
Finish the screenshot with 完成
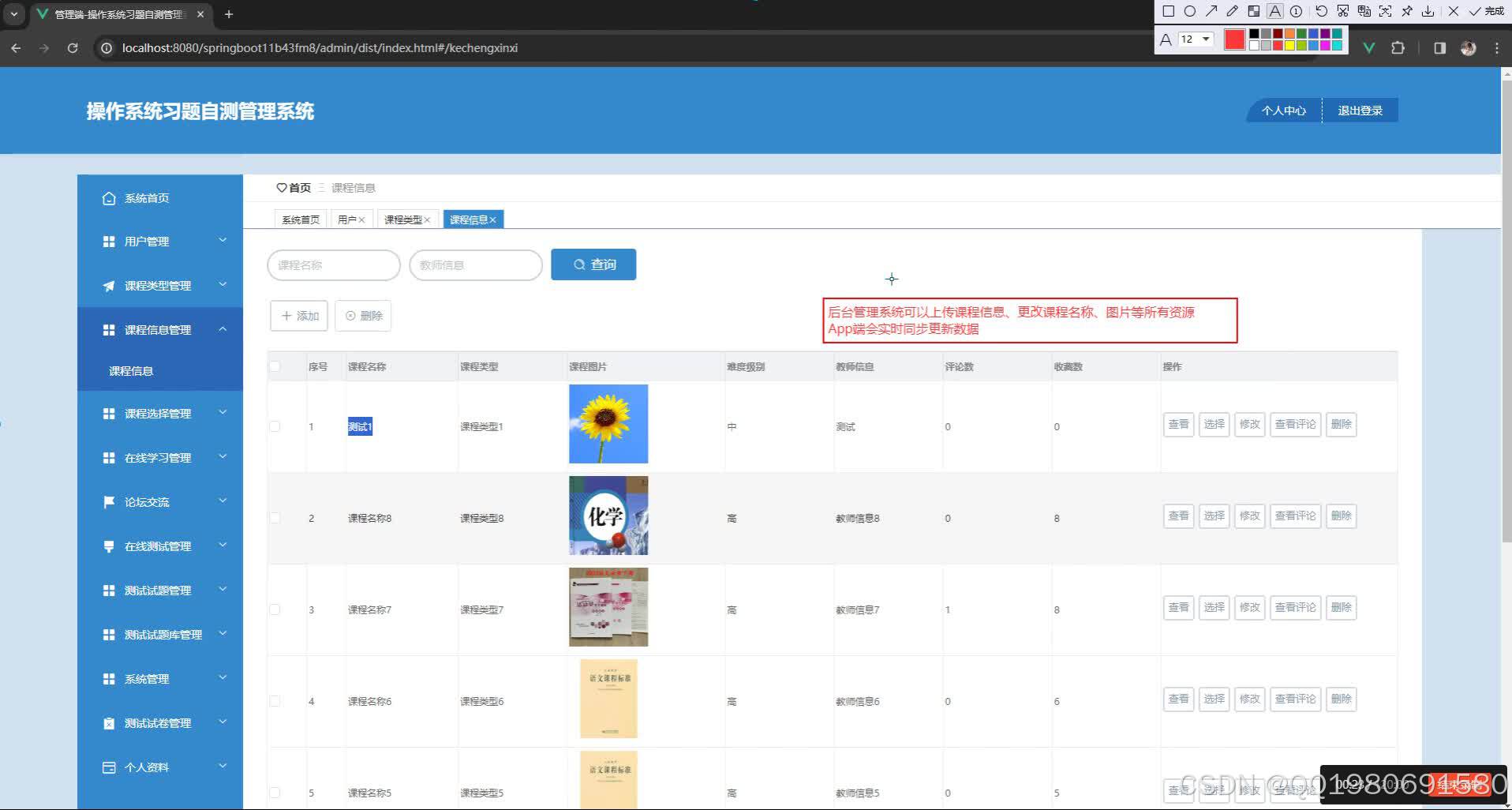[1486, 11]
